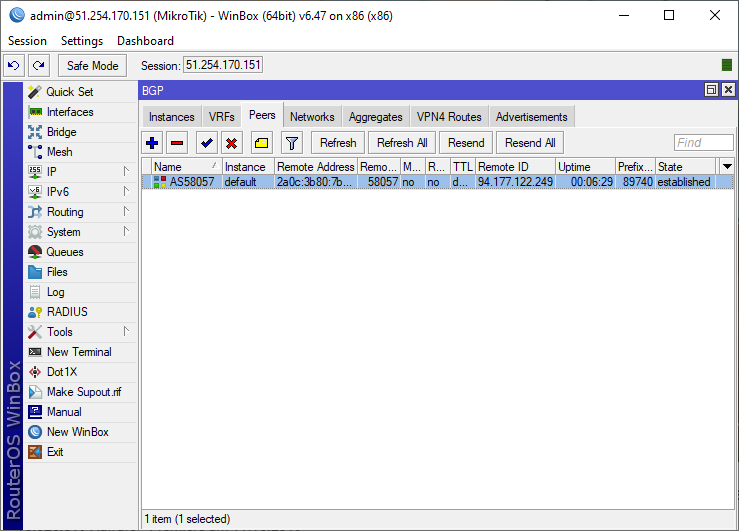This screenshot has width=739, height=531.
Task: Sort by the TTL column header
Action: click(x=463, y=167)
